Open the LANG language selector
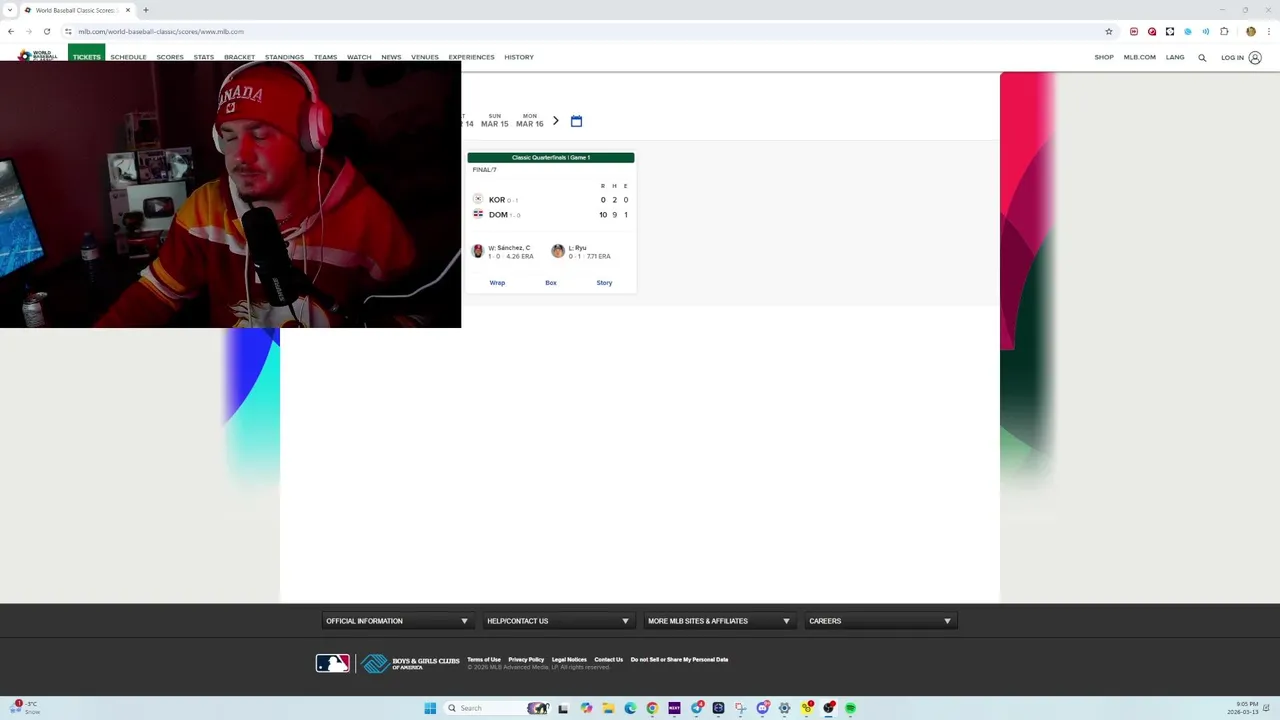 pos(1175,57)
